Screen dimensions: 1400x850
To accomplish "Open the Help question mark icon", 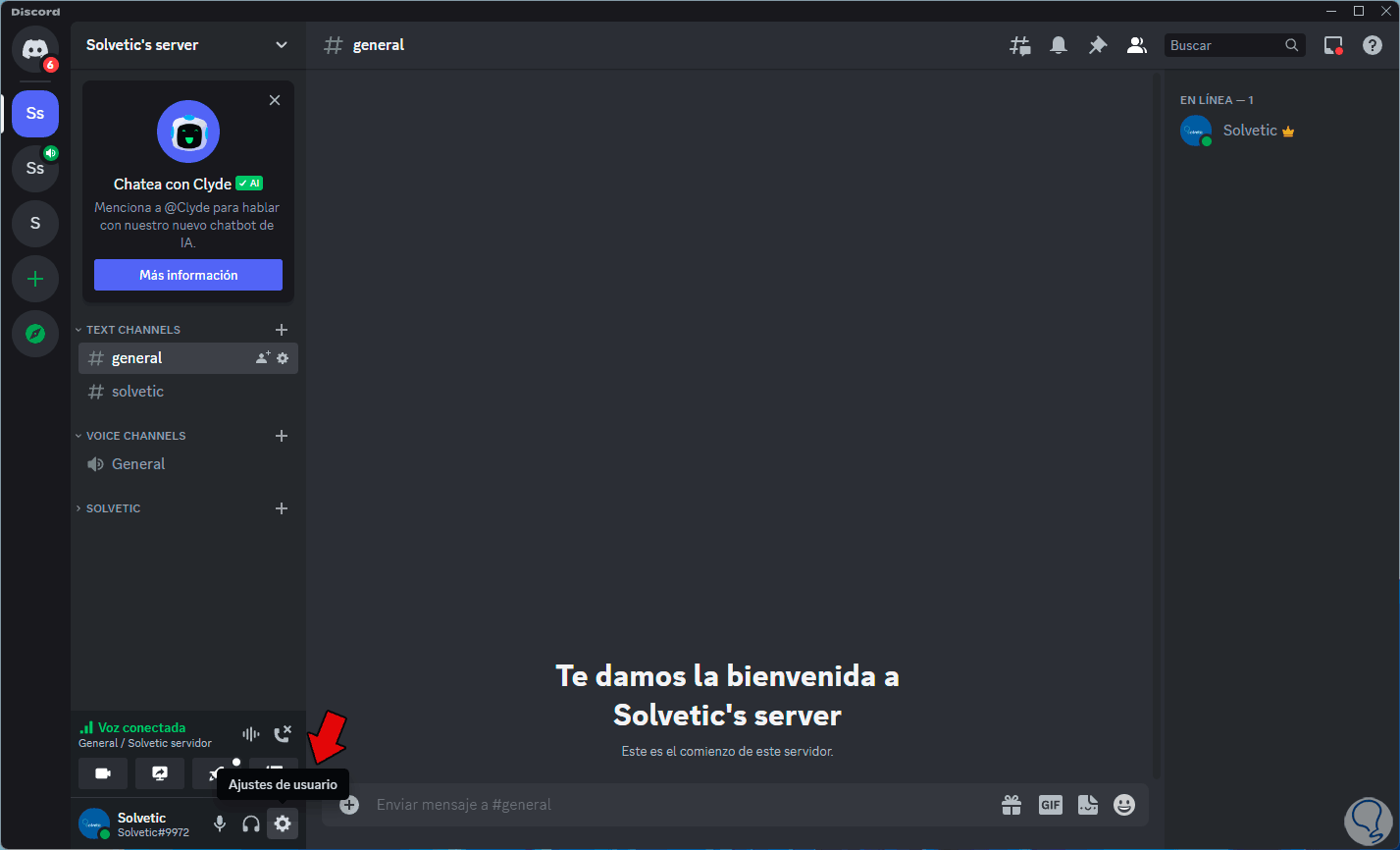I will [1373, 45].
